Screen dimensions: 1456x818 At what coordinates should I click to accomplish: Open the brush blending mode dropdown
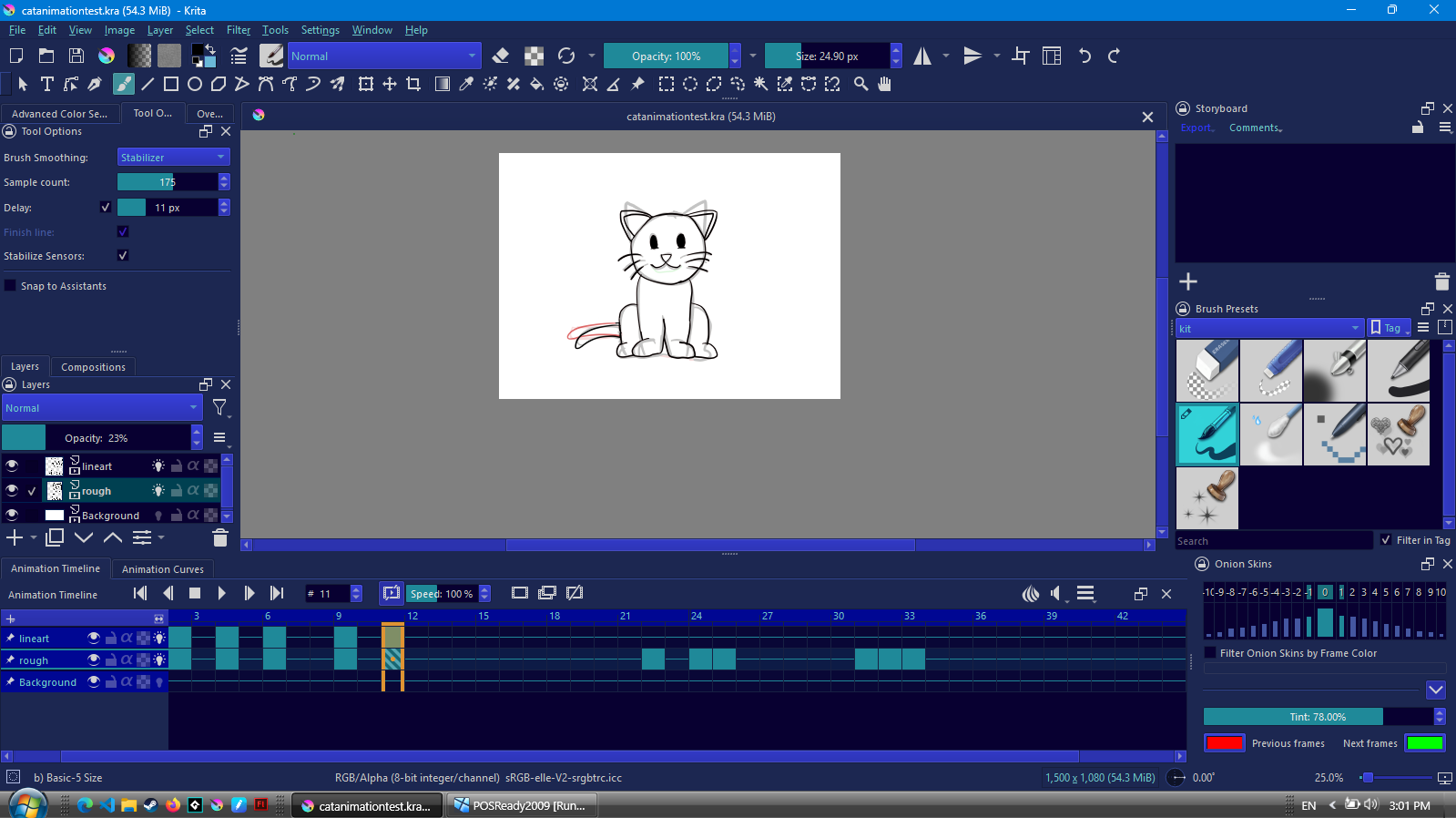(x=383, y=56)
